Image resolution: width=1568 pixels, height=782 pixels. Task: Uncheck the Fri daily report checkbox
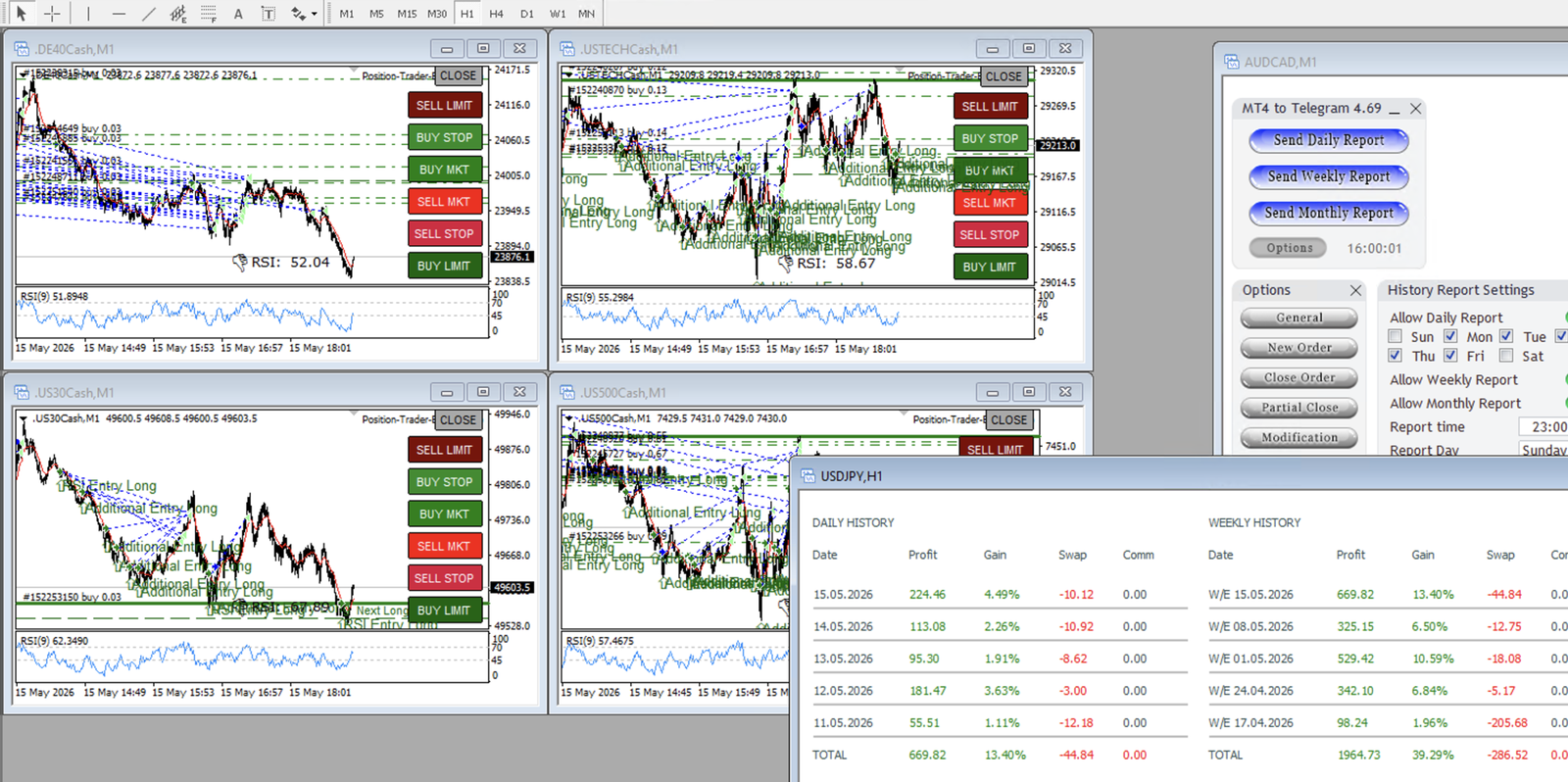coord(1450,356)
